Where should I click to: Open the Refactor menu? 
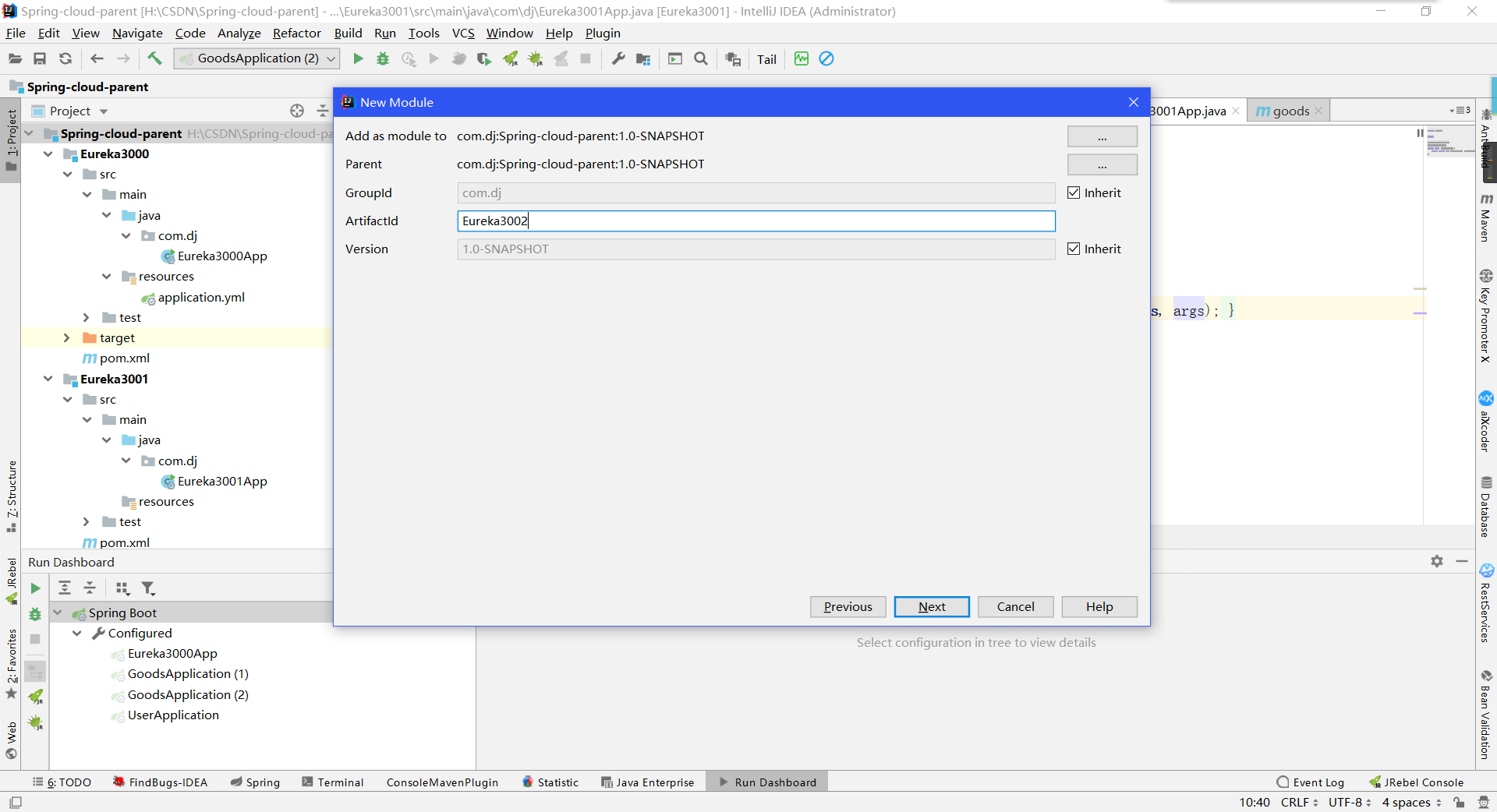(296, 33)
